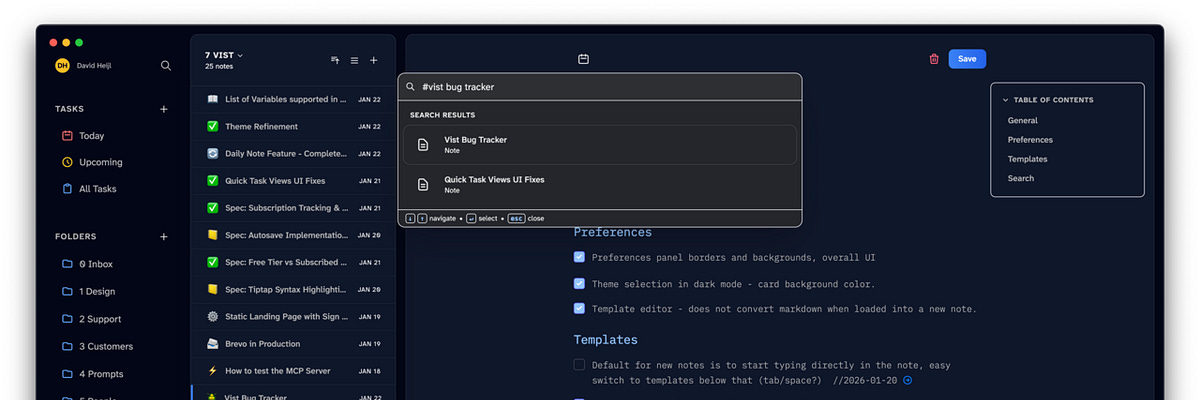Click the Today calendar icon
1200x400 pixels.
(x=67, y=136)
